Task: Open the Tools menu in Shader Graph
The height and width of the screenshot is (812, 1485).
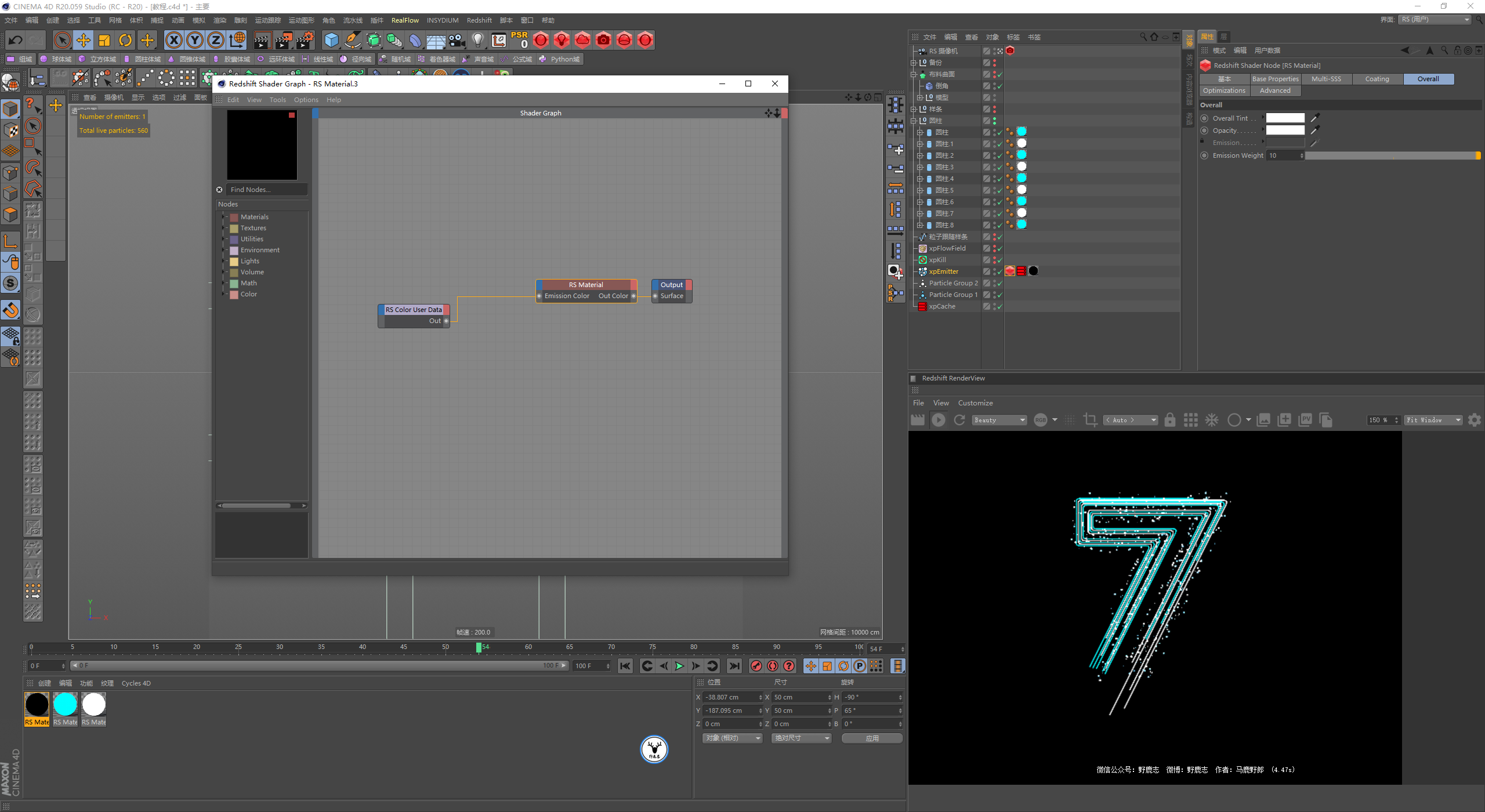Action: pyautogui.click(x=277, y=100)
